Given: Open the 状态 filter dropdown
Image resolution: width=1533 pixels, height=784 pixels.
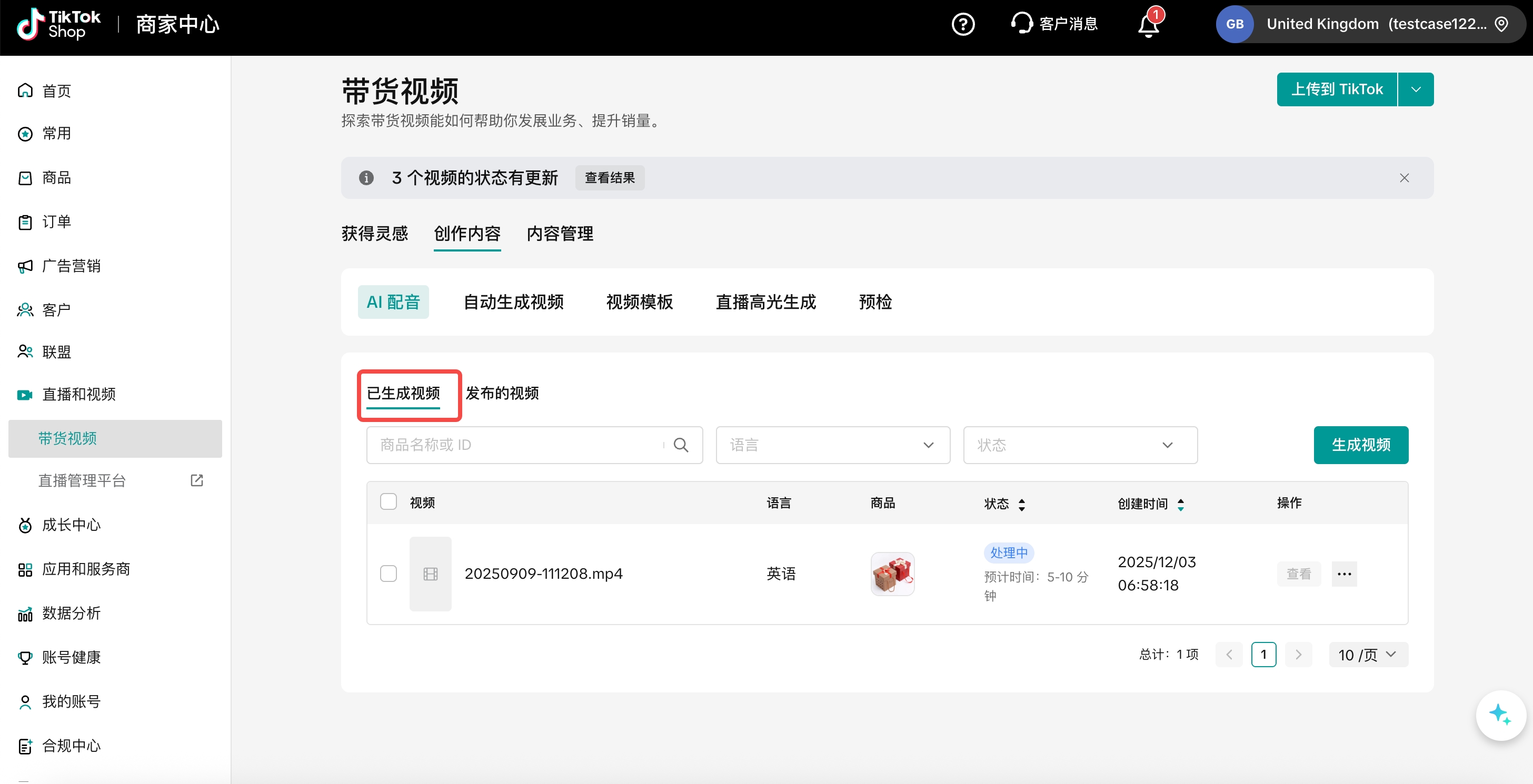Looking at the screenshot, I should [x=1080, y=445].
